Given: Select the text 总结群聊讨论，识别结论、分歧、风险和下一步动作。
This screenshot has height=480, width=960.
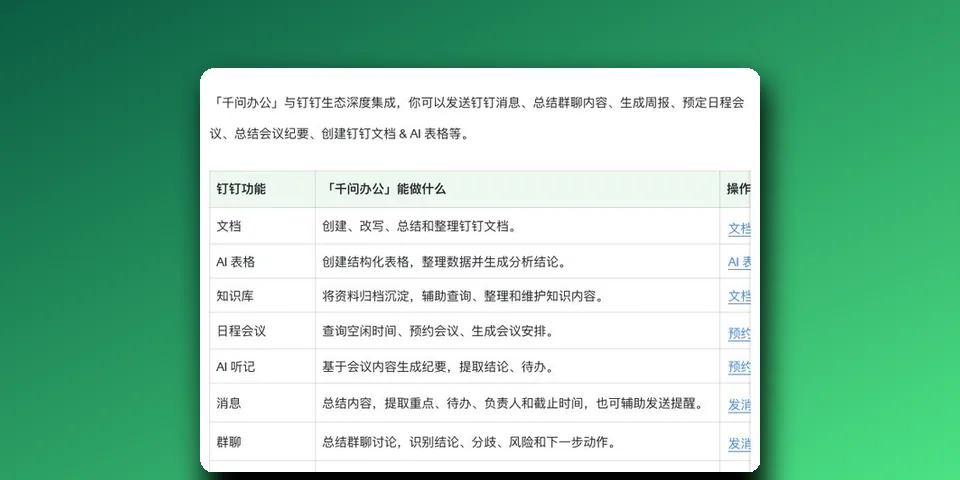Looking at the screenshot, I should 469,442.
